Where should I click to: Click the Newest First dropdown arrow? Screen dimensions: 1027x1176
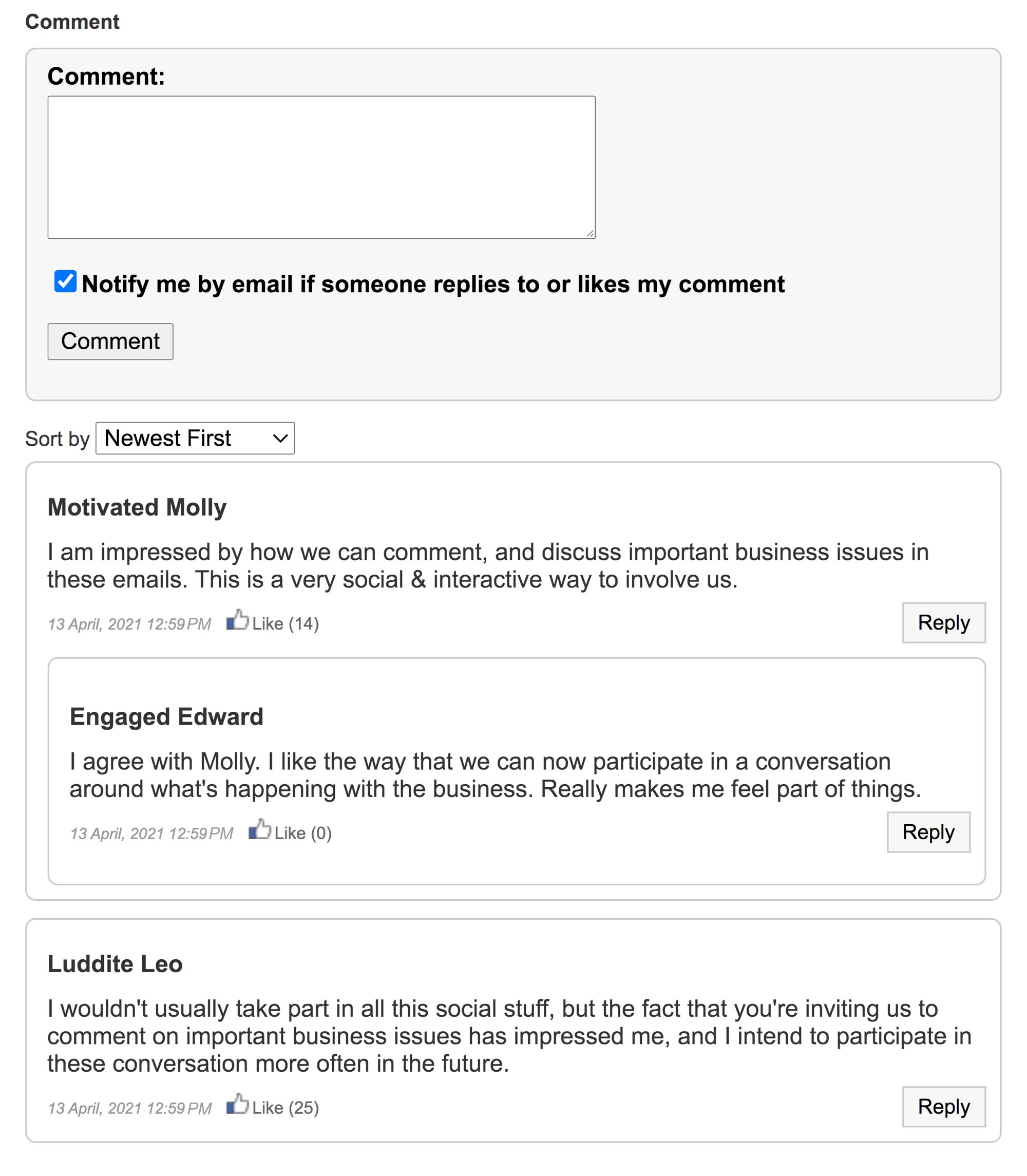280,439
